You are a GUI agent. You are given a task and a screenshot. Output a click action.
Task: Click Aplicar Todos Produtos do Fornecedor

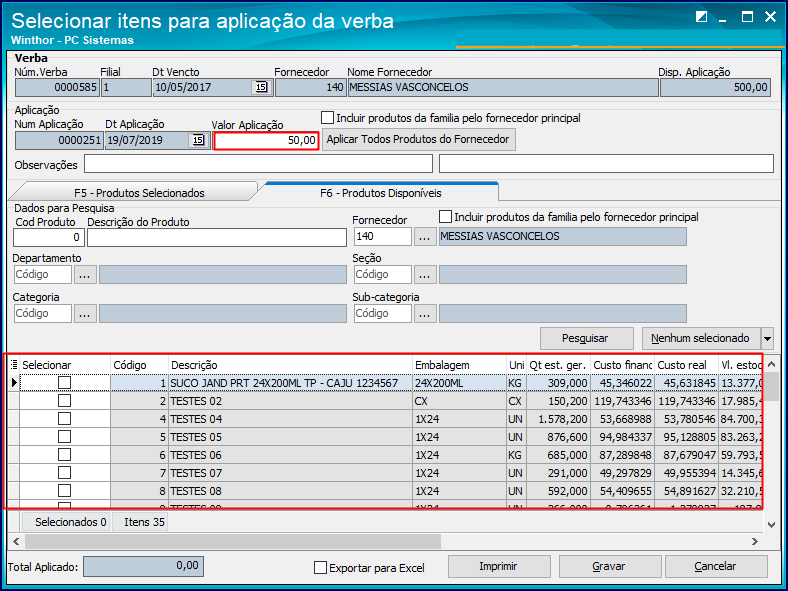pyautogui.click(x=418, y=139)
